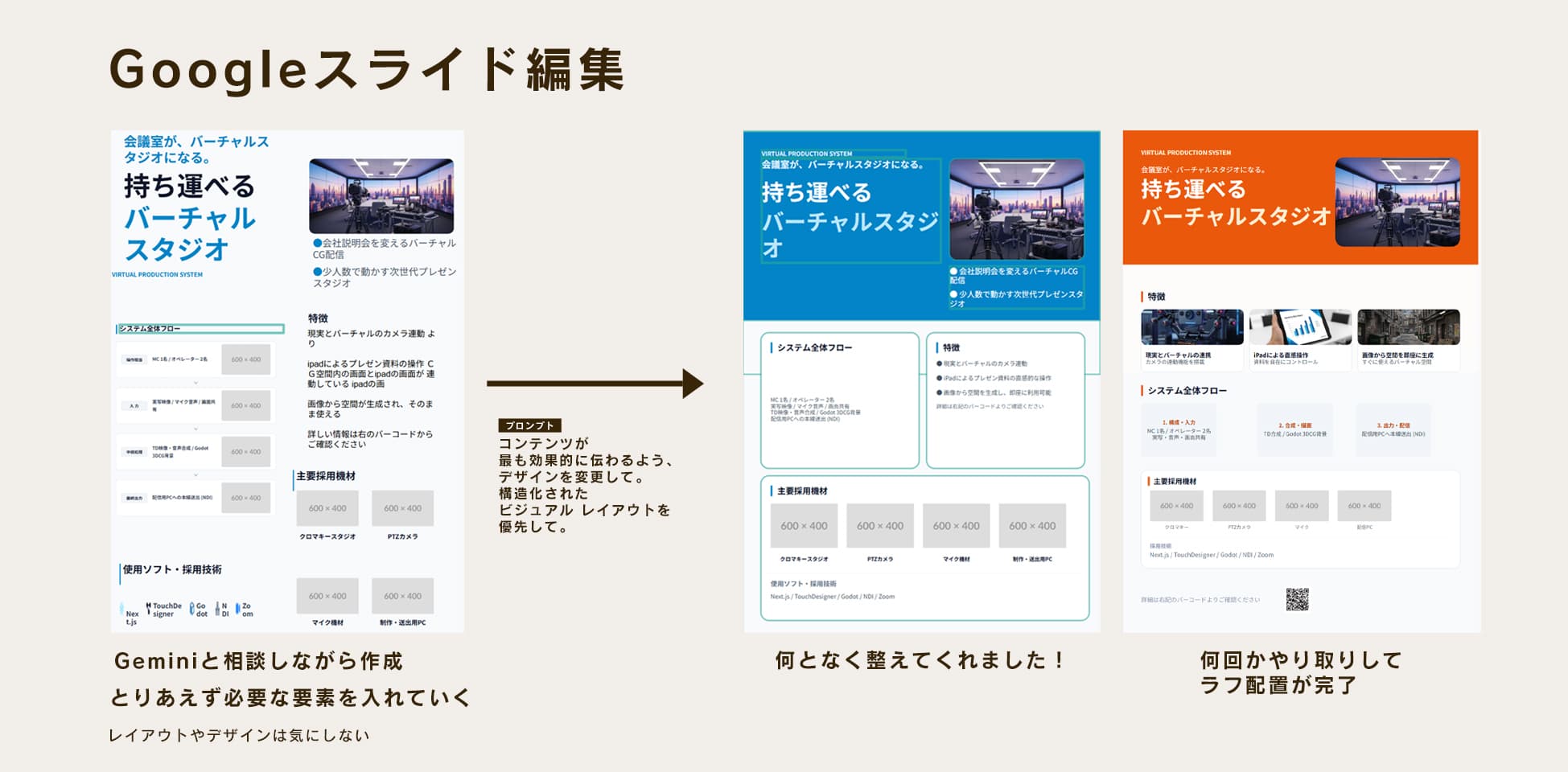Click the caption '何となく整えてくれました！'
The height and width of the screenshot is (772, 1568).
click(x=922, y=660)
